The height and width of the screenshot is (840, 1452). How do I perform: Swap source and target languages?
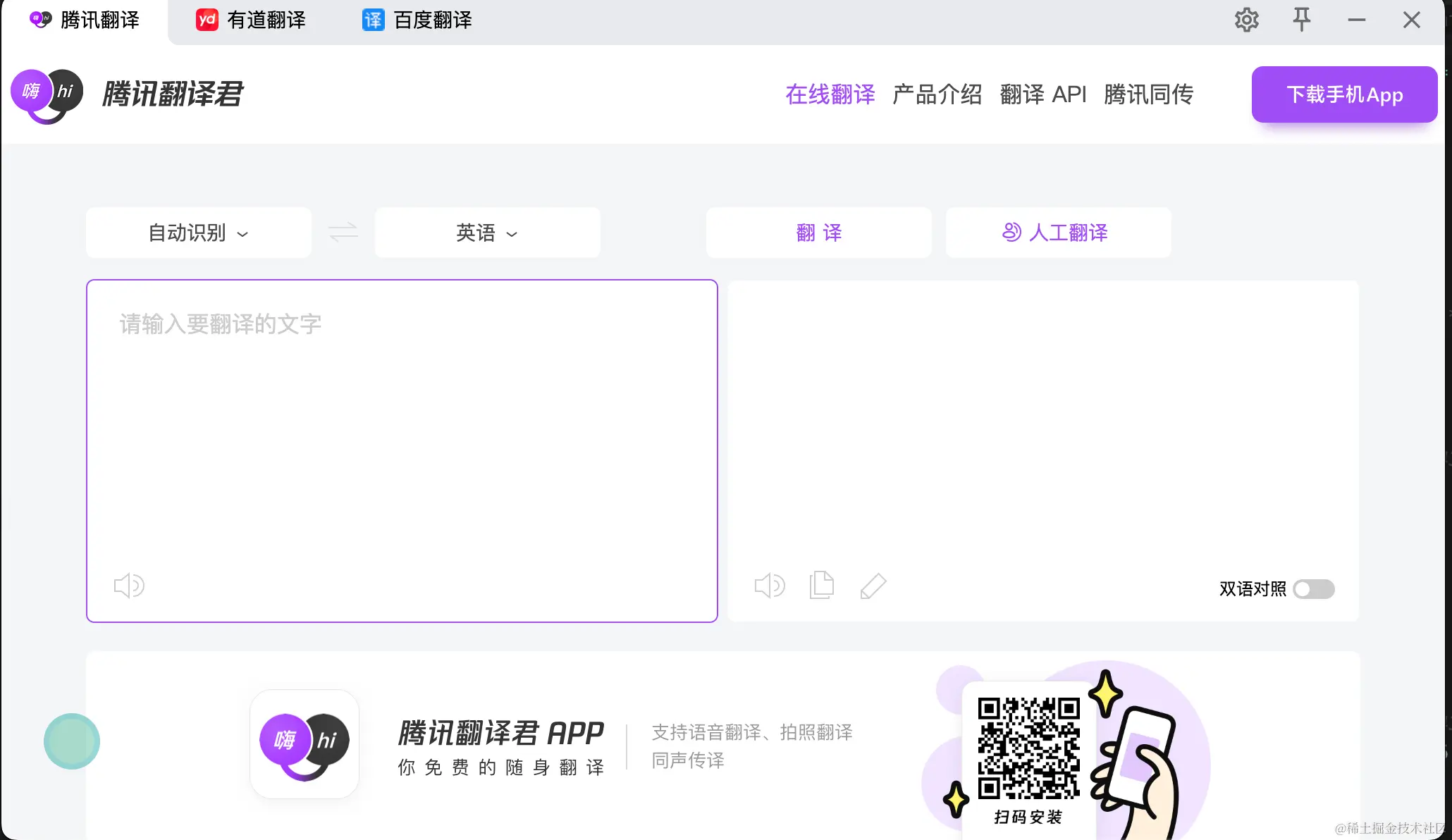pos(343,233)
